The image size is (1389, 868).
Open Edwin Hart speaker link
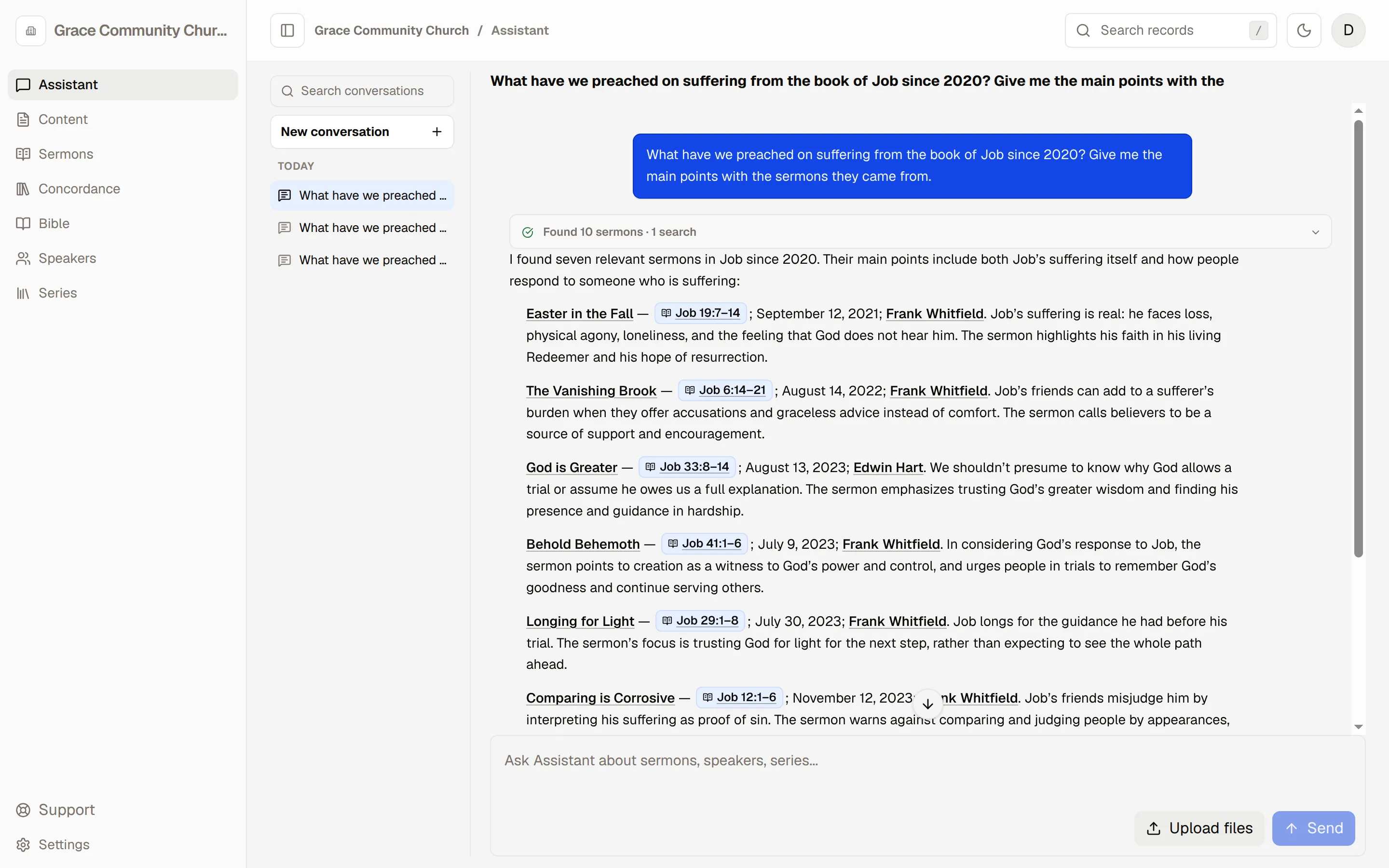tap(888, 468)
